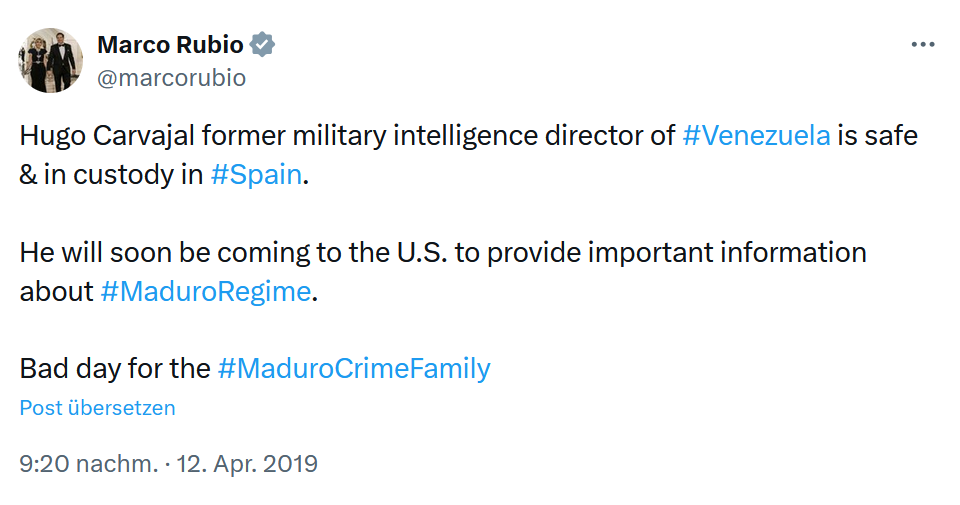This screenshot has width=960, height=505.
Task: Translate the post via "Post übersetzen"
Action: pyautogui.click(x=98, y=408)
